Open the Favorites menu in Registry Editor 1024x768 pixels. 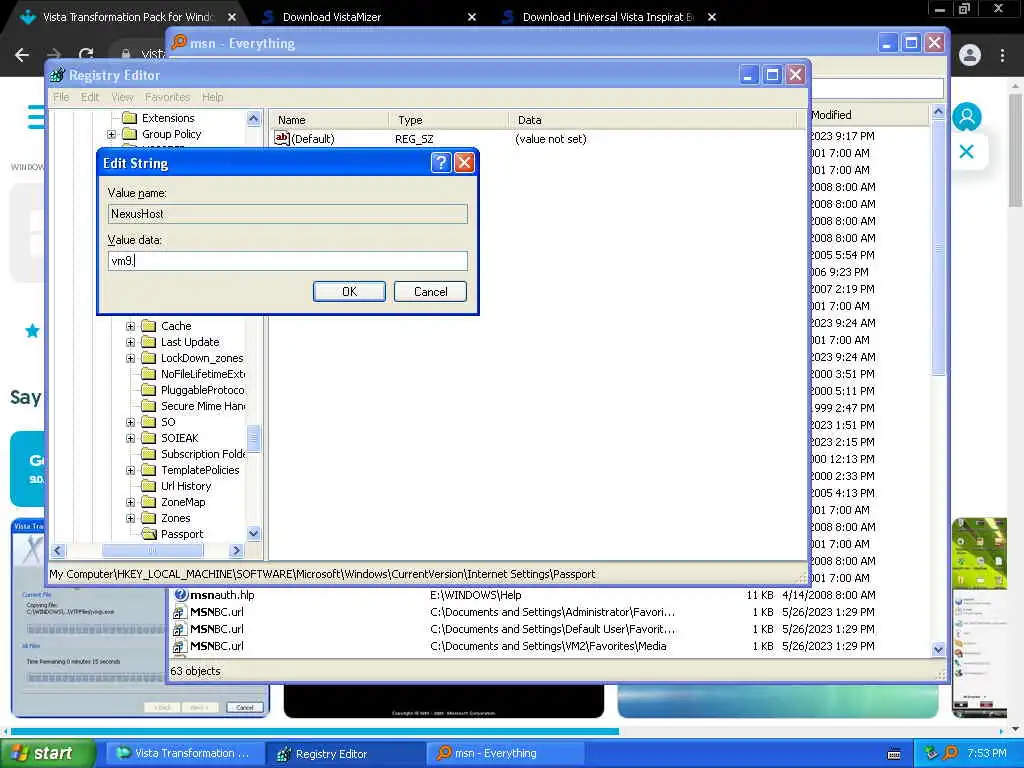(x=167, y=97)
